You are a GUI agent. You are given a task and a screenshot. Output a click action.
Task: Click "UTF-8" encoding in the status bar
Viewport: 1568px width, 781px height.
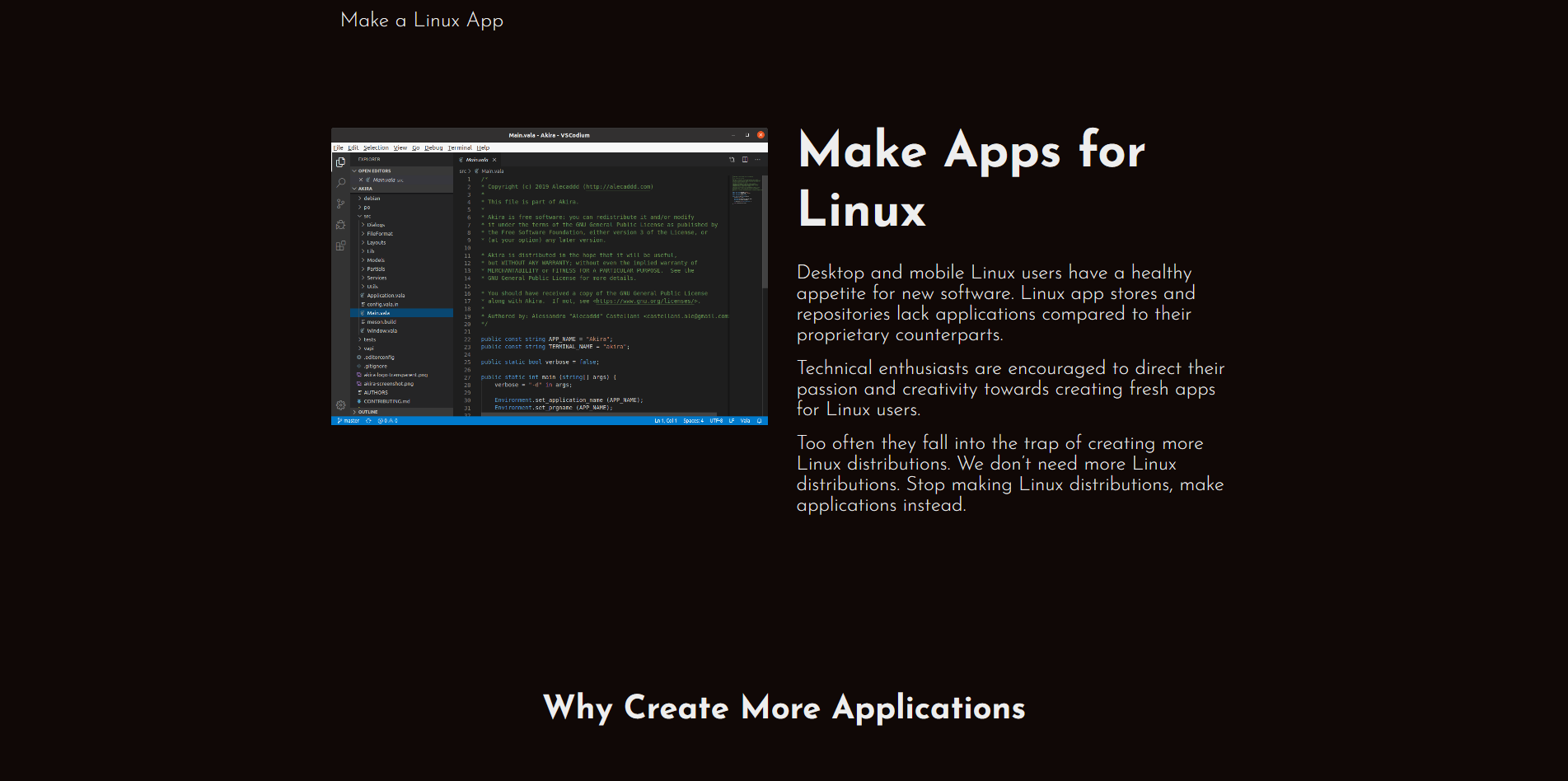click(x=717, y=421)
